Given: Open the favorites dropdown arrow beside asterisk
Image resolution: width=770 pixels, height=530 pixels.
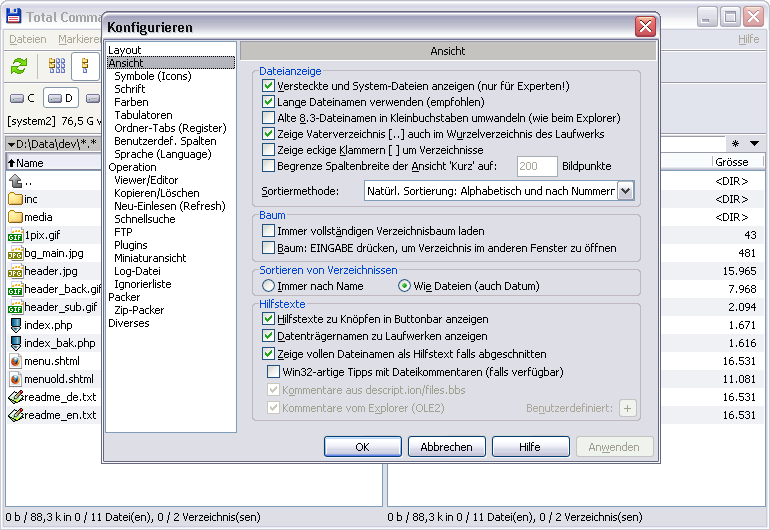Looking at the screenshot, I should pos(754,143).
